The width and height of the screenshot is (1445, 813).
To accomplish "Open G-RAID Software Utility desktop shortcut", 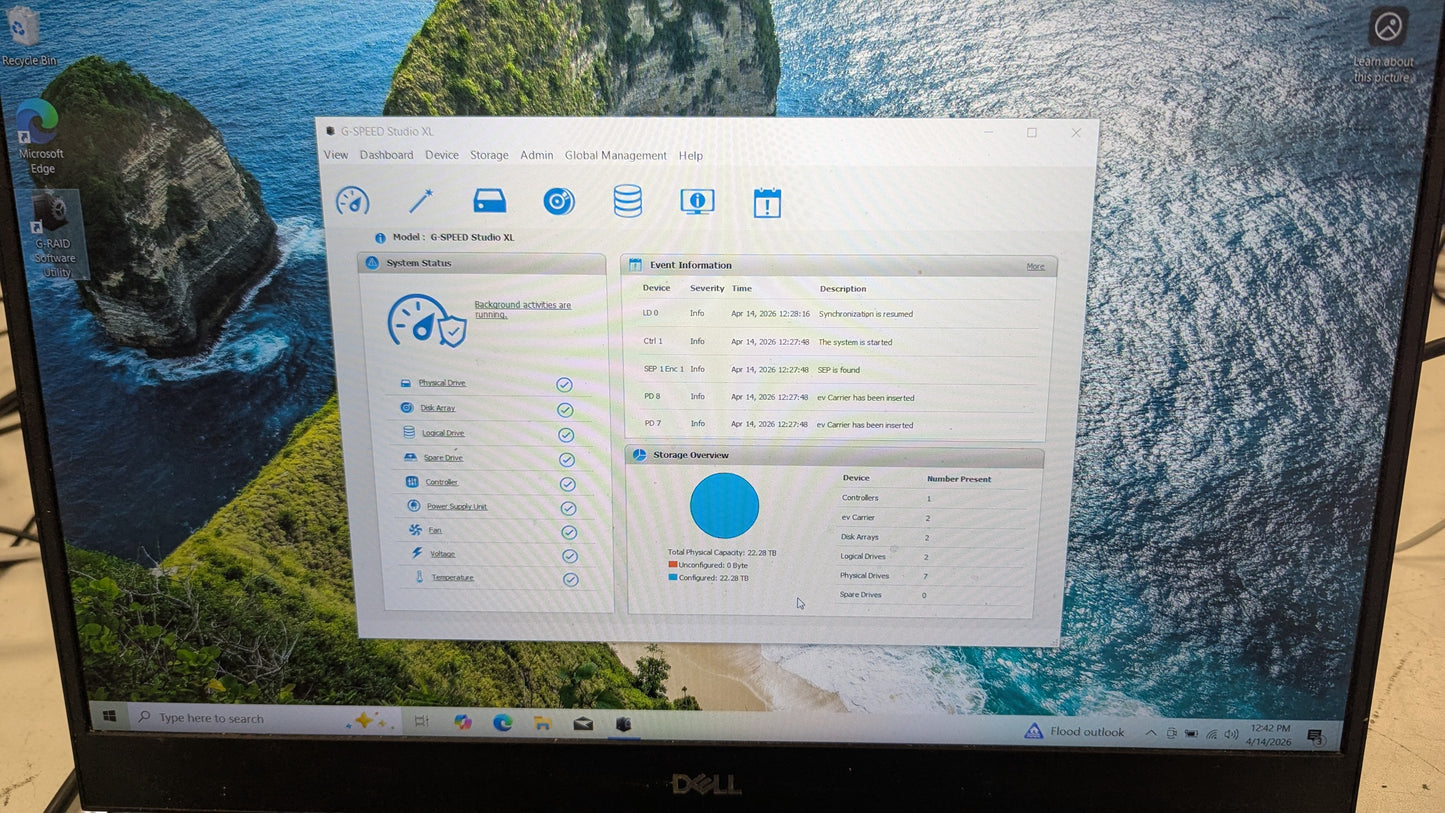I will coord(54,236).
